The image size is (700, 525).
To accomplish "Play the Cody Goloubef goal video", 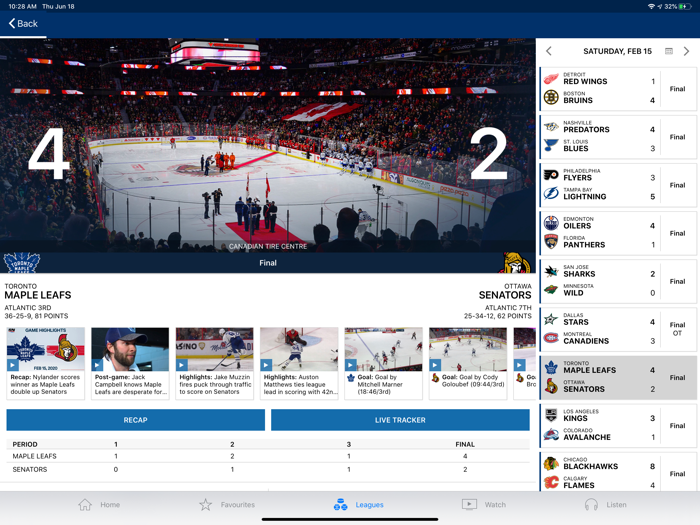I will point(467,349).
